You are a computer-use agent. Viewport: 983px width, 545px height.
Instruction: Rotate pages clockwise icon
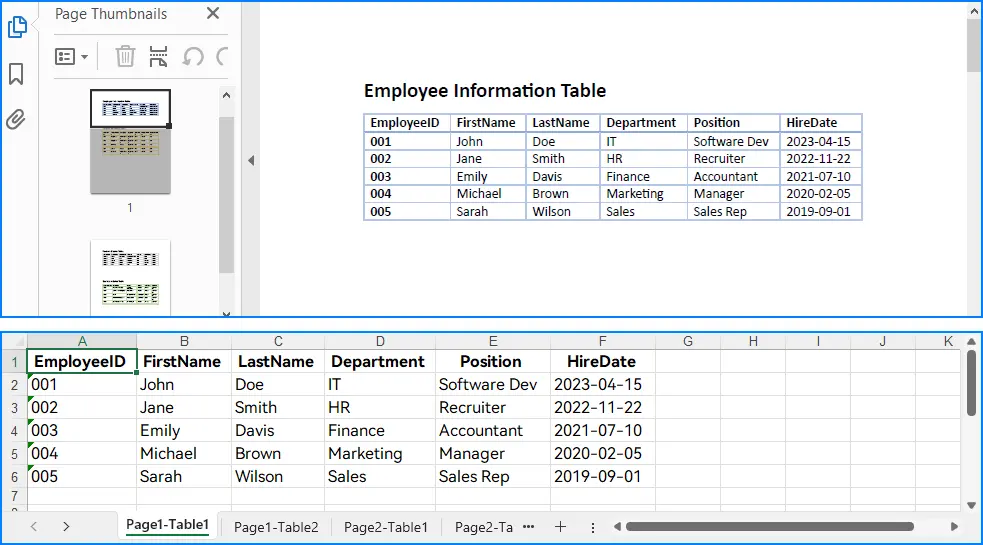[x=222, y=56]
